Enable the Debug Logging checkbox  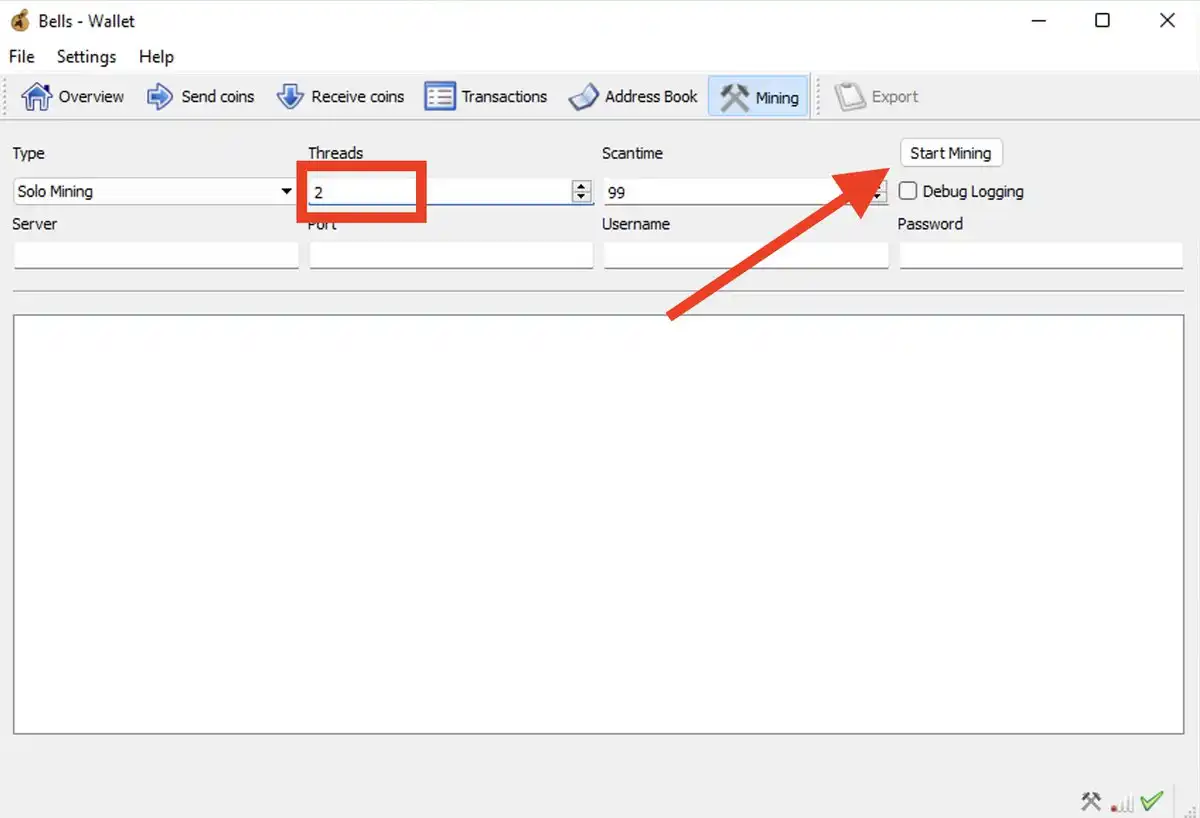[908, 191]
